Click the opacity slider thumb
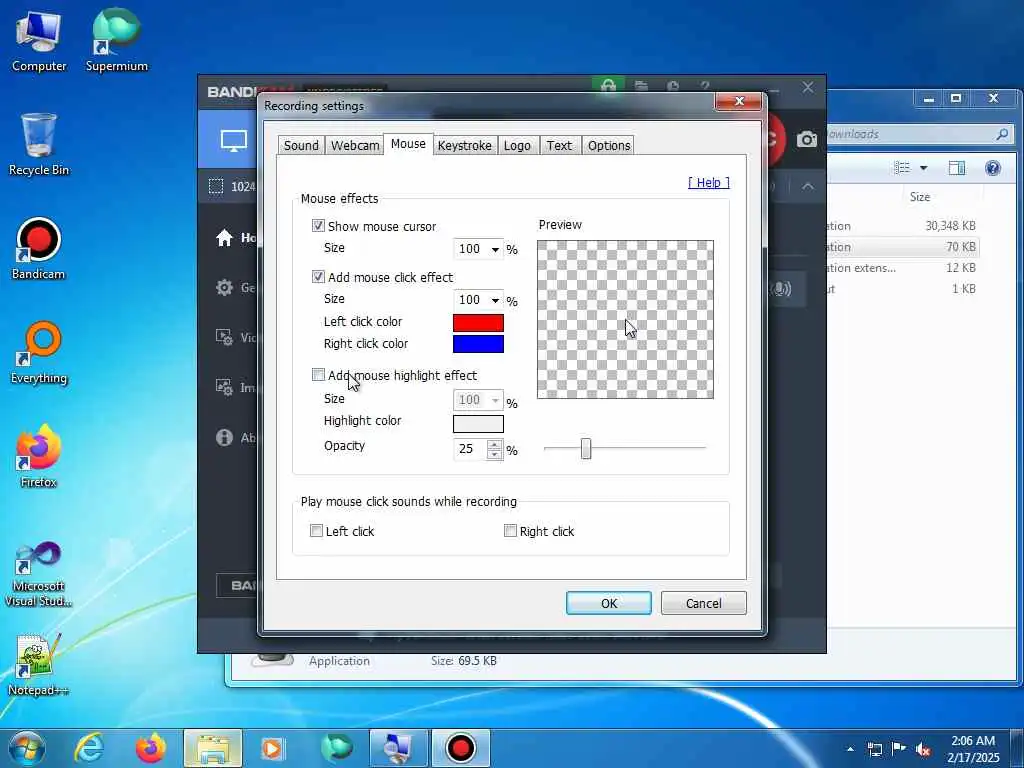 pyautogui.click(x=586, y=449)
